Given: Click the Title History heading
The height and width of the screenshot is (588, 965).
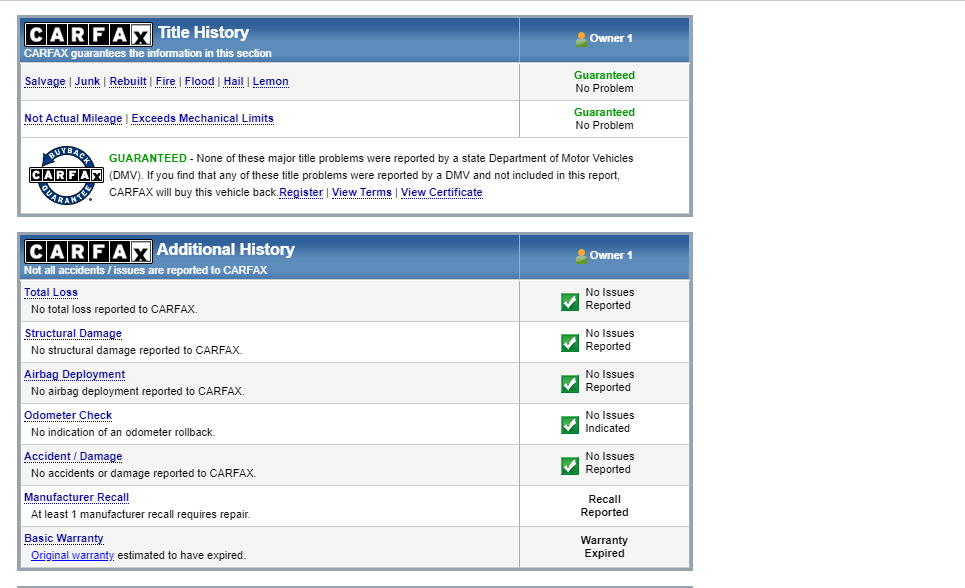Looking at the screenshot, I should pos(204,33).
